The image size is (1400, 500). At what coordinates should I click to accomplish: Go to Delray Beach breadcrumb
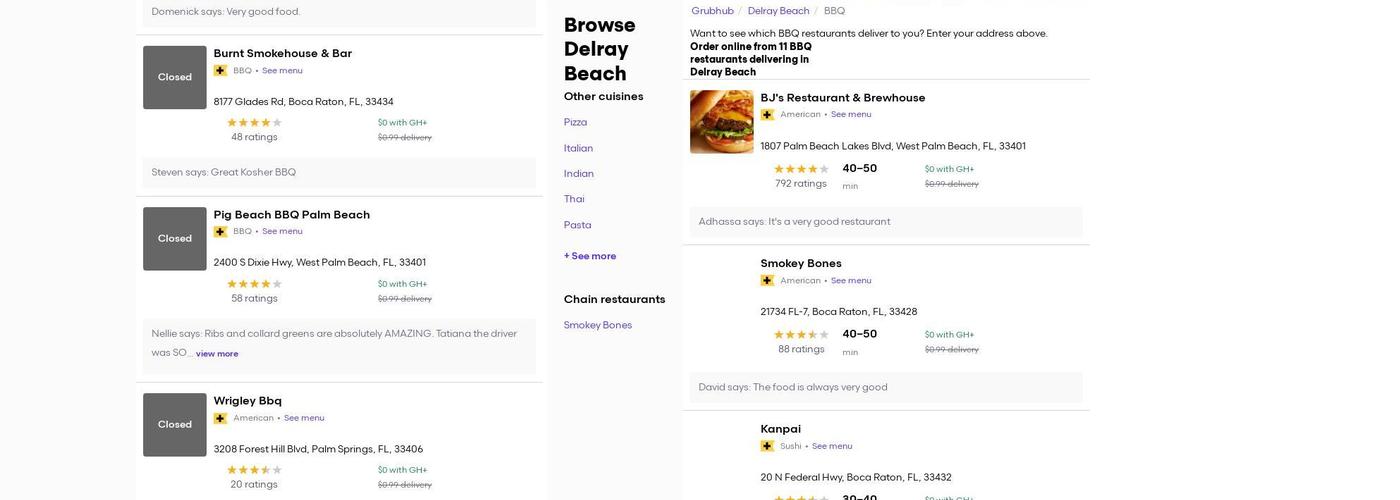(x=778, y=11)
